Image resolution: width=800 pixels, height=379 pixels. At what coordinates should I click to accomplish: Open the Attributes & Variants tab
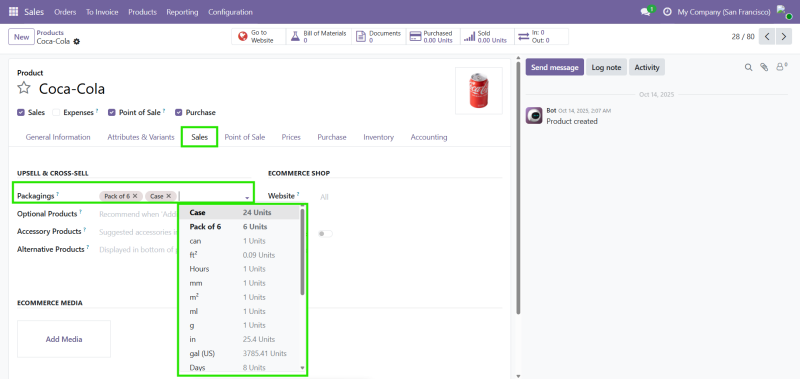pos(141,137)
